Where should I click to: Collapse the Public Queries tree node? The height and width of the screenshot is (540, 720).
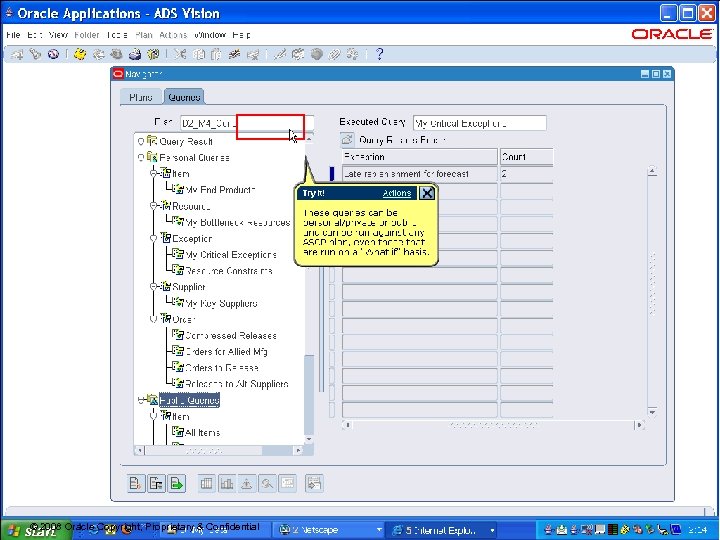coord(141,400)
